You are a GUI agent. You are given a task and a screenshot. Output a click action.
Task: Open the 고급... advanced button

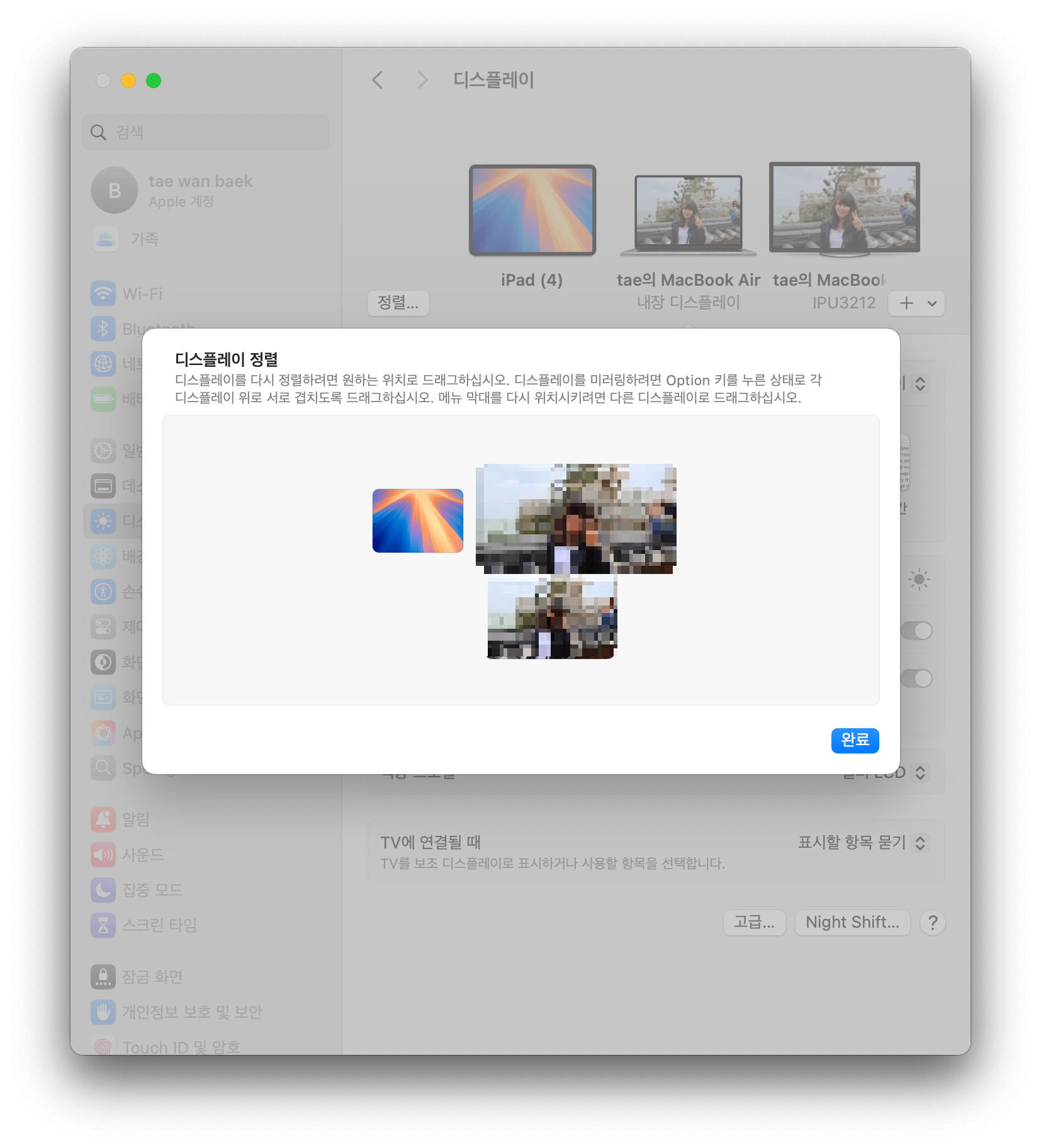click(754, 922)
